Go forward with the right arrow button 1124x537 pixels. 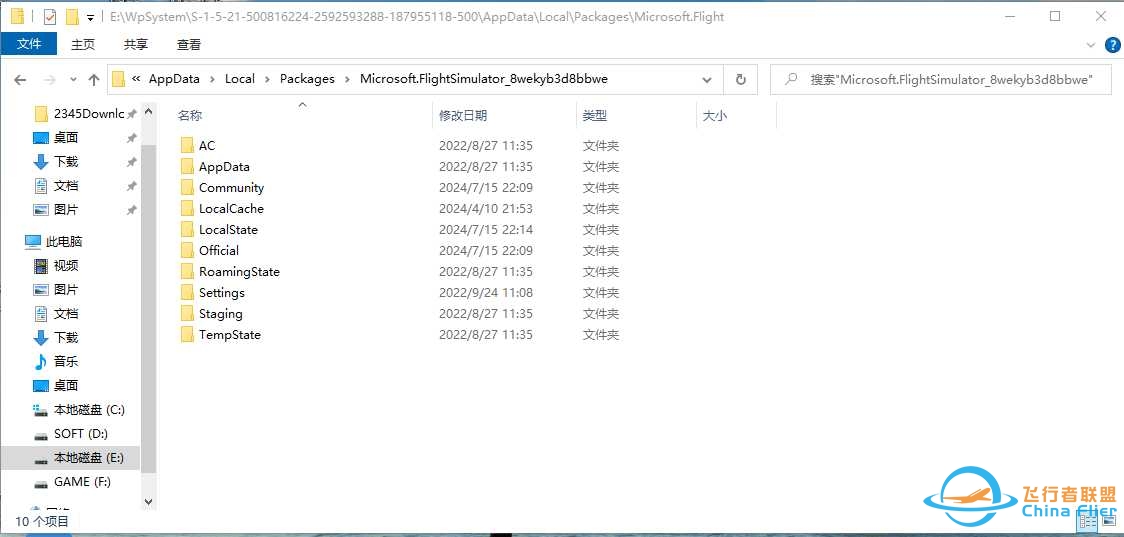49,80
